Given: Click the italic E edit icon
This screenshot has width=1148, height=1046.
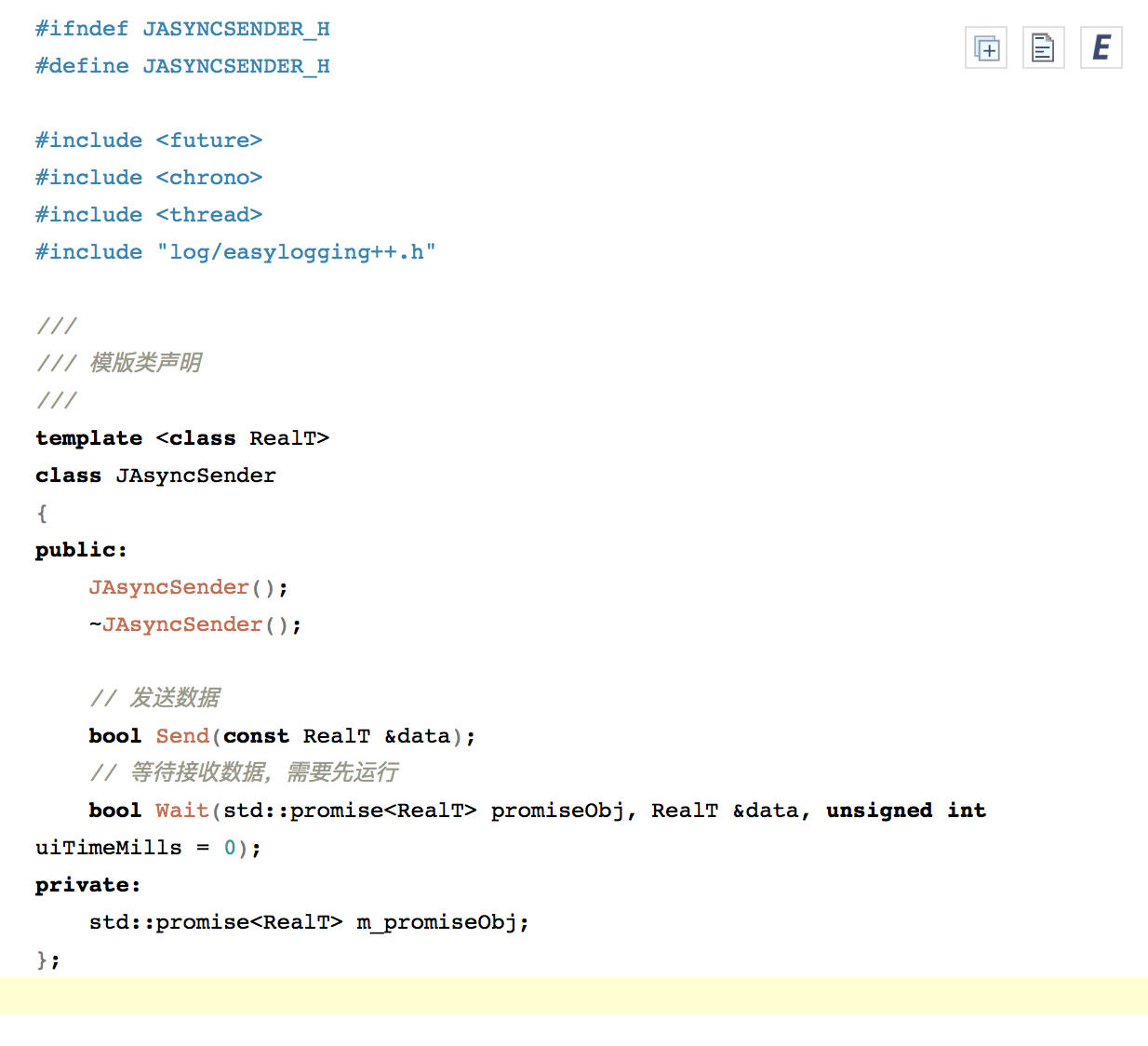Looking at the screenshot, I should point(1101,47).
